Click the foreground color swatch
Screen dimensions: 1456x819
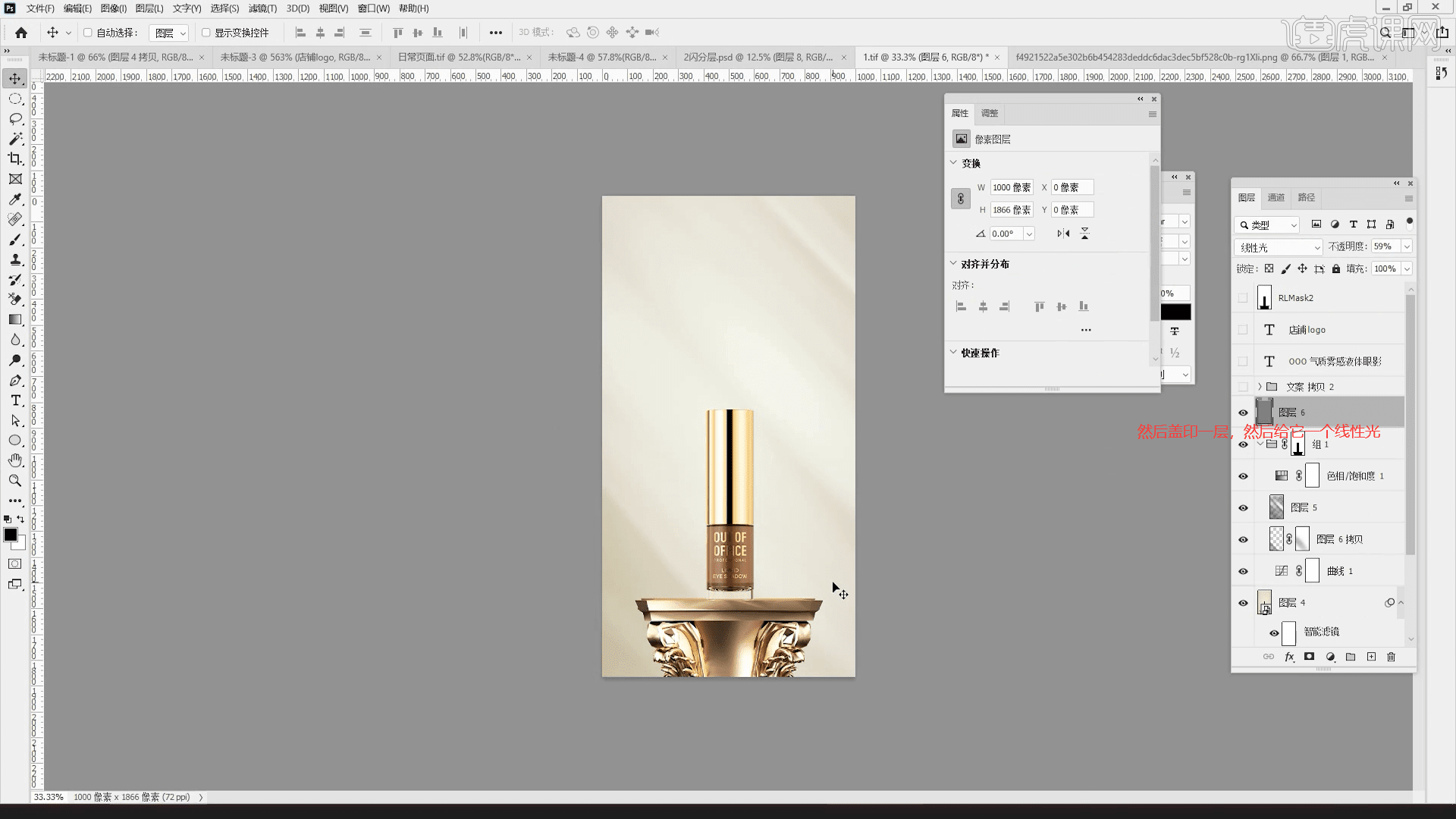(11, 535)
